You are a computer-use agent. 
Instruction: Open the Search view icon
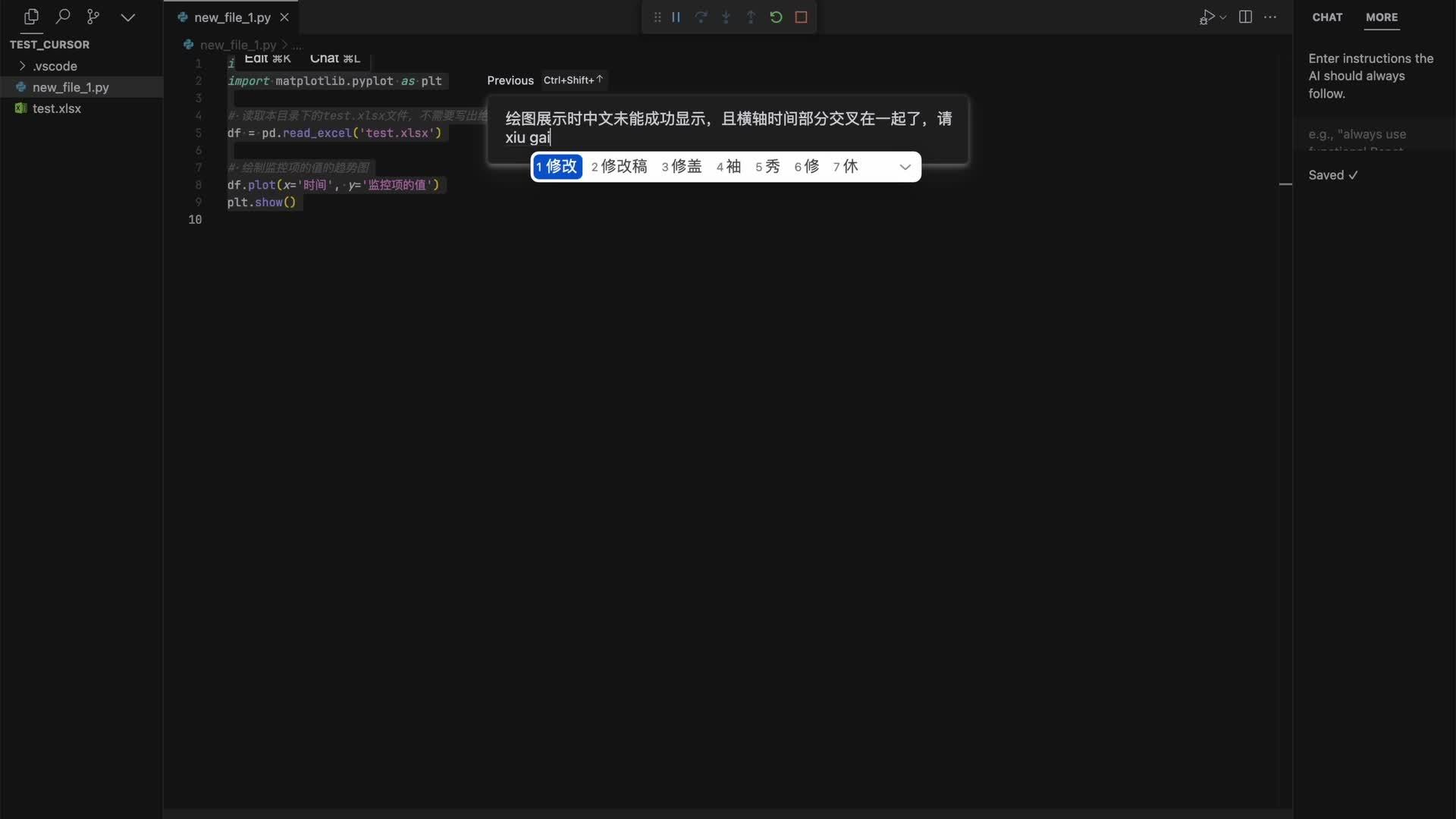[63, 17]
